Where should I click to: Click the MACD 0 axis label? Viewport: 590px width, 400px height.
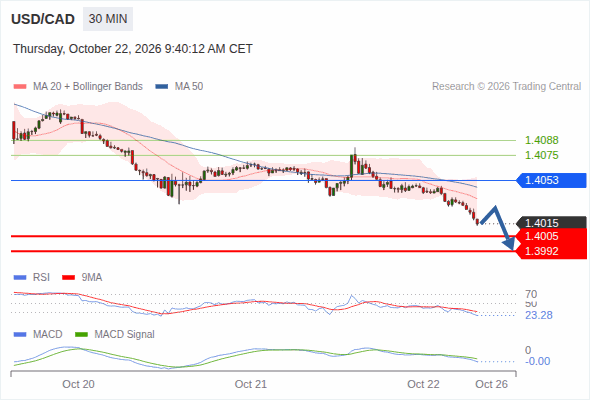pyautogui.click(x=528, y=350)
